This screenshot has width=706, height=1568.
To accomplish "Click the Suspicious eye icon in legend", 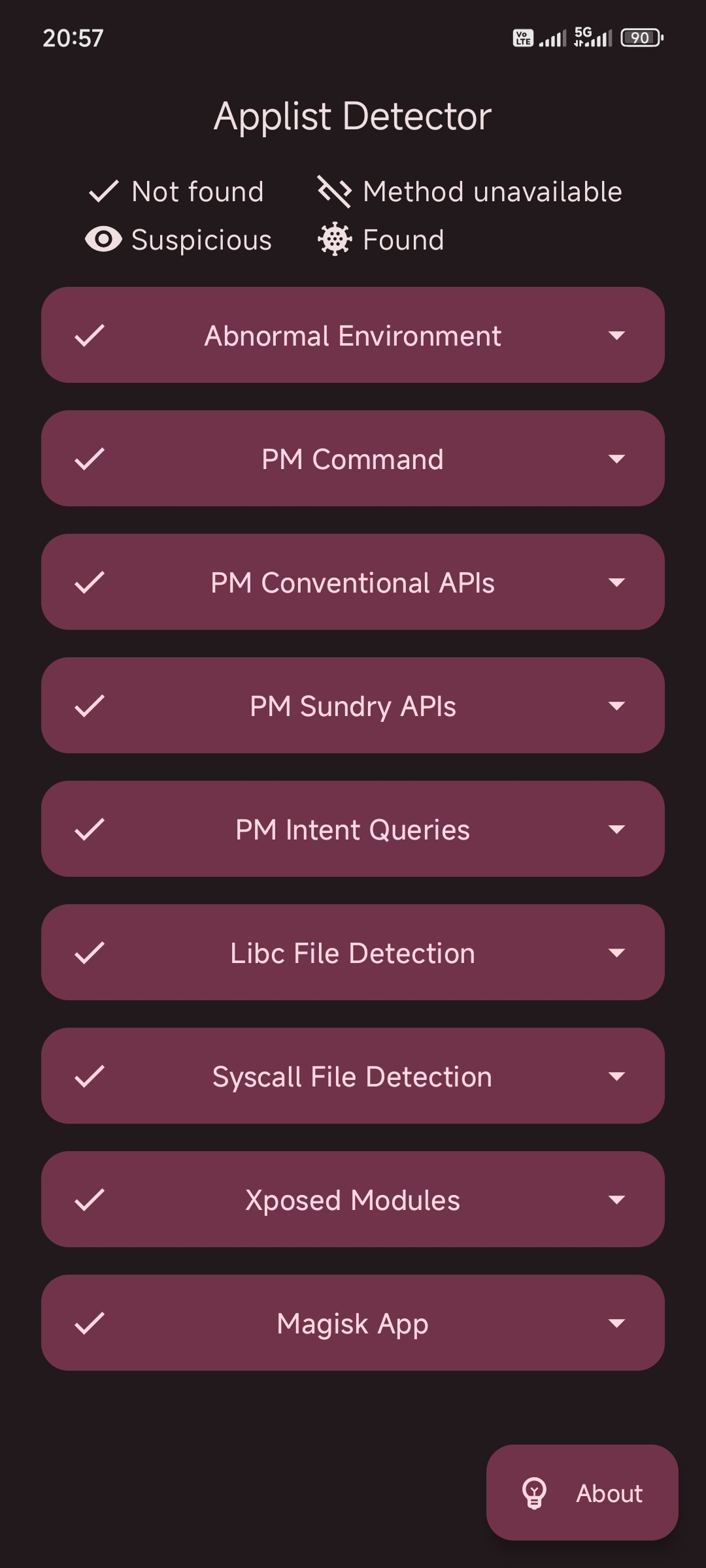I will click(x=103, y=240).
